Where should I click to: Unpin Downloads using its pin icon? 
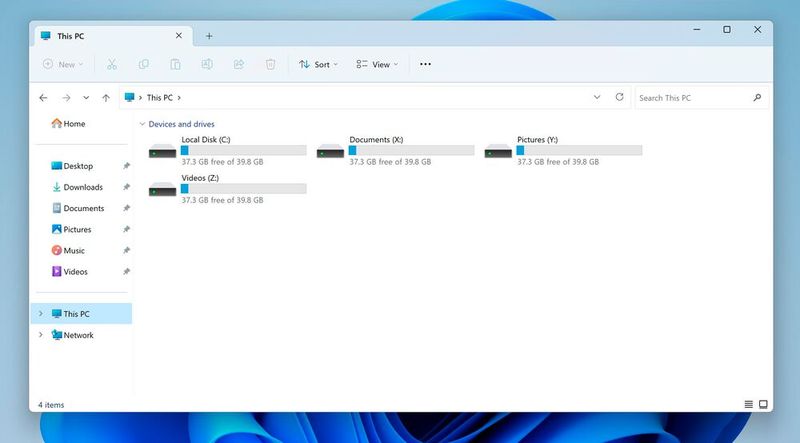[127, 187]
